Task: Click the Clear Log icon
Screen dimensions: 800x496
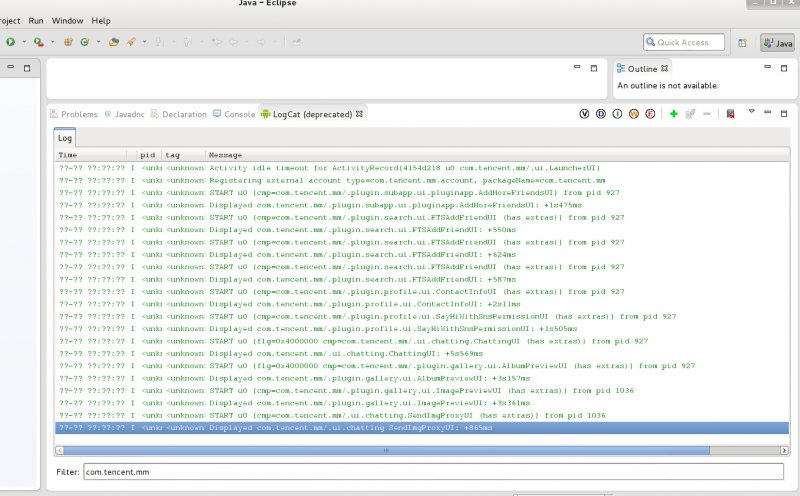Action: (x=731, y=114)
